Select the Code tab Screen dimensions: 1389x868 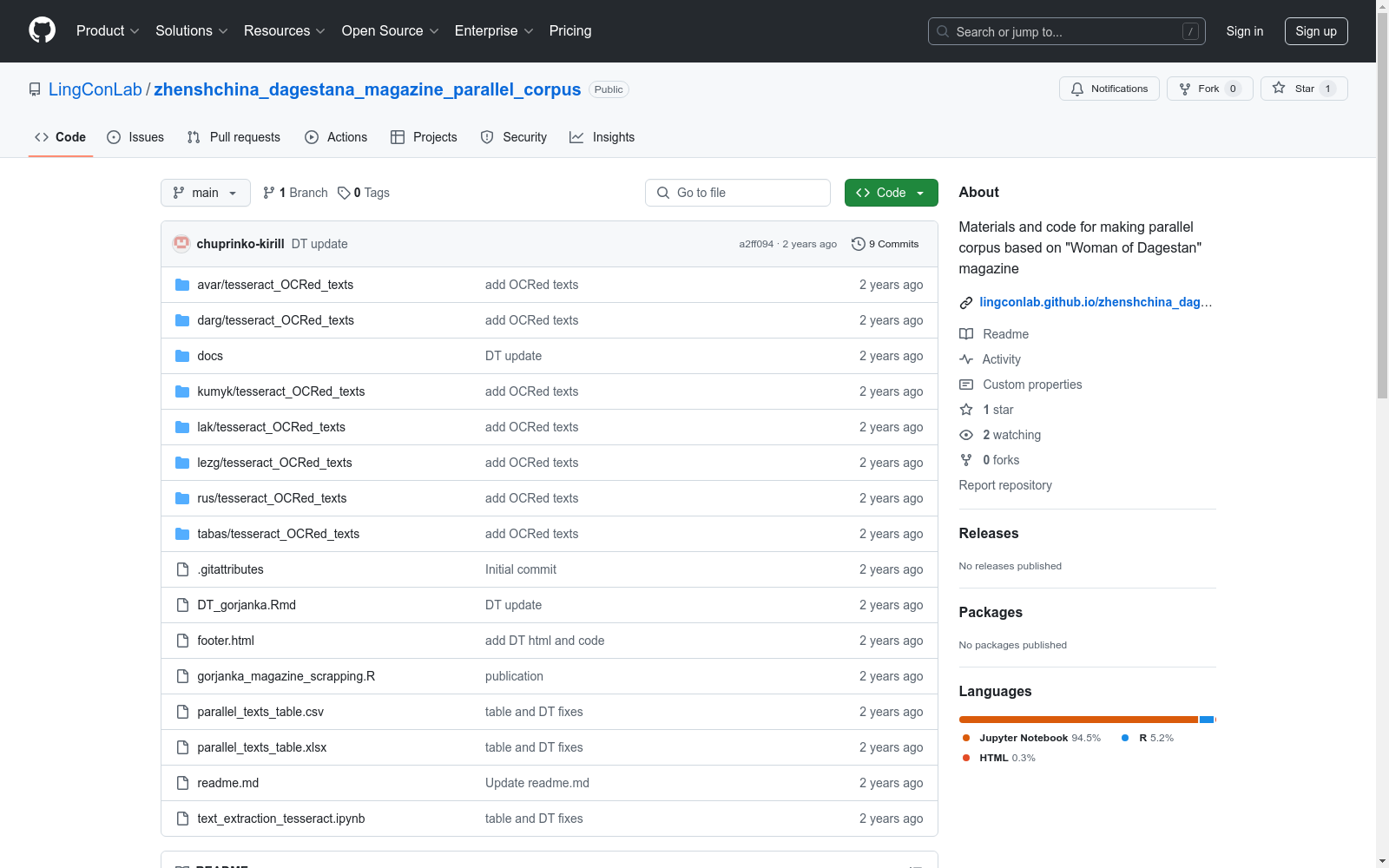61,137
